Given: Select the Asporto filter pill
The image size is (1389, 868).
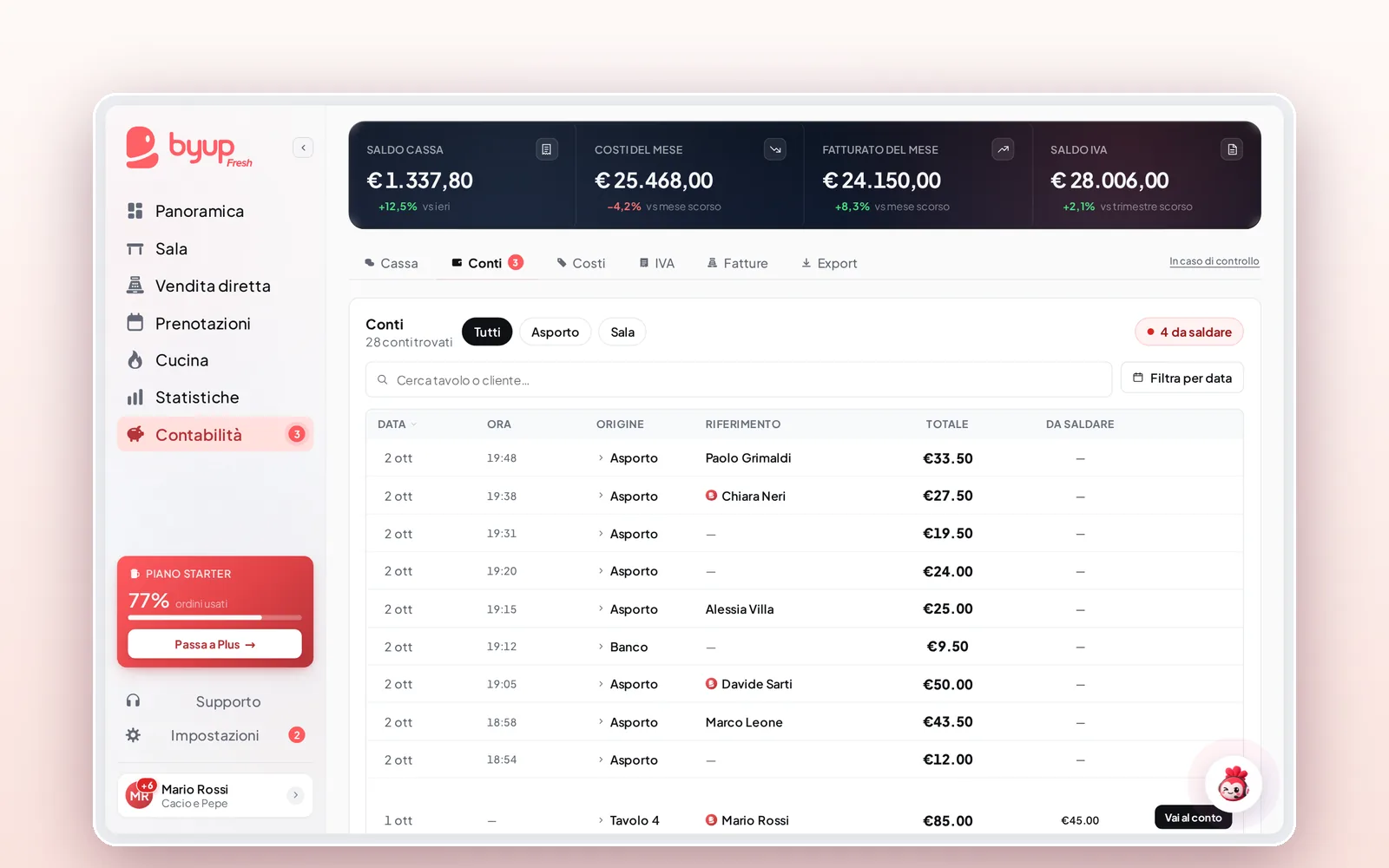Looking at the screenshot, I should coord(555,332).
